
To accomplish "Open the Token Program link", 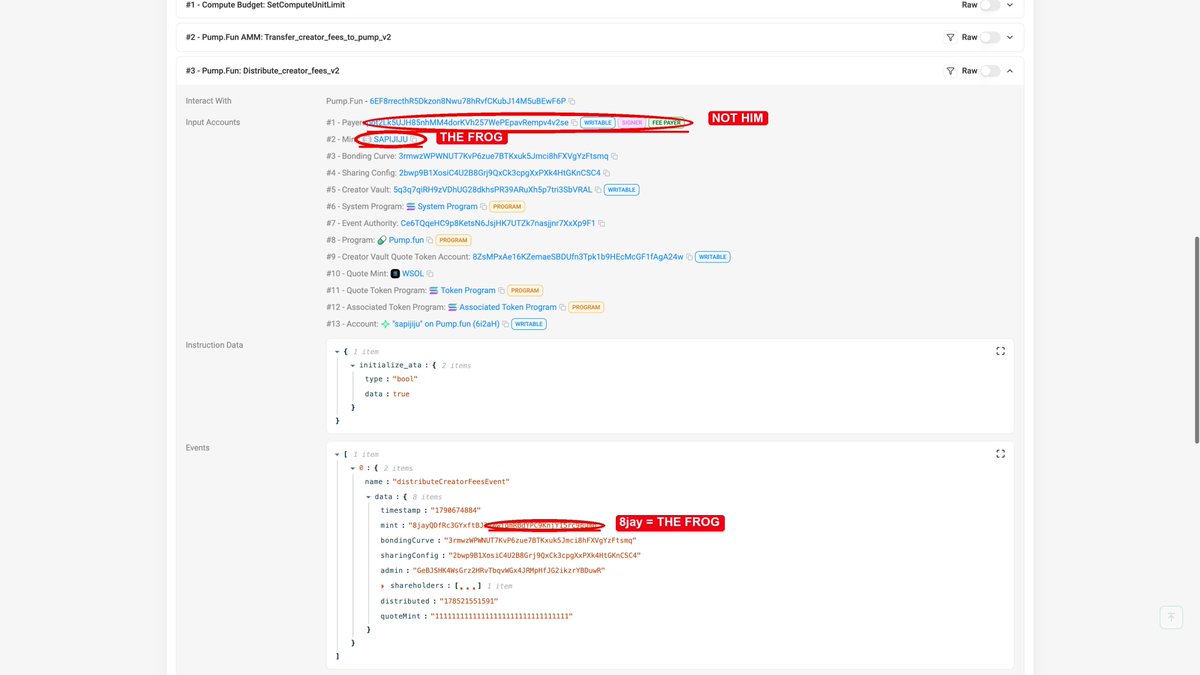I will coord(468,290).
